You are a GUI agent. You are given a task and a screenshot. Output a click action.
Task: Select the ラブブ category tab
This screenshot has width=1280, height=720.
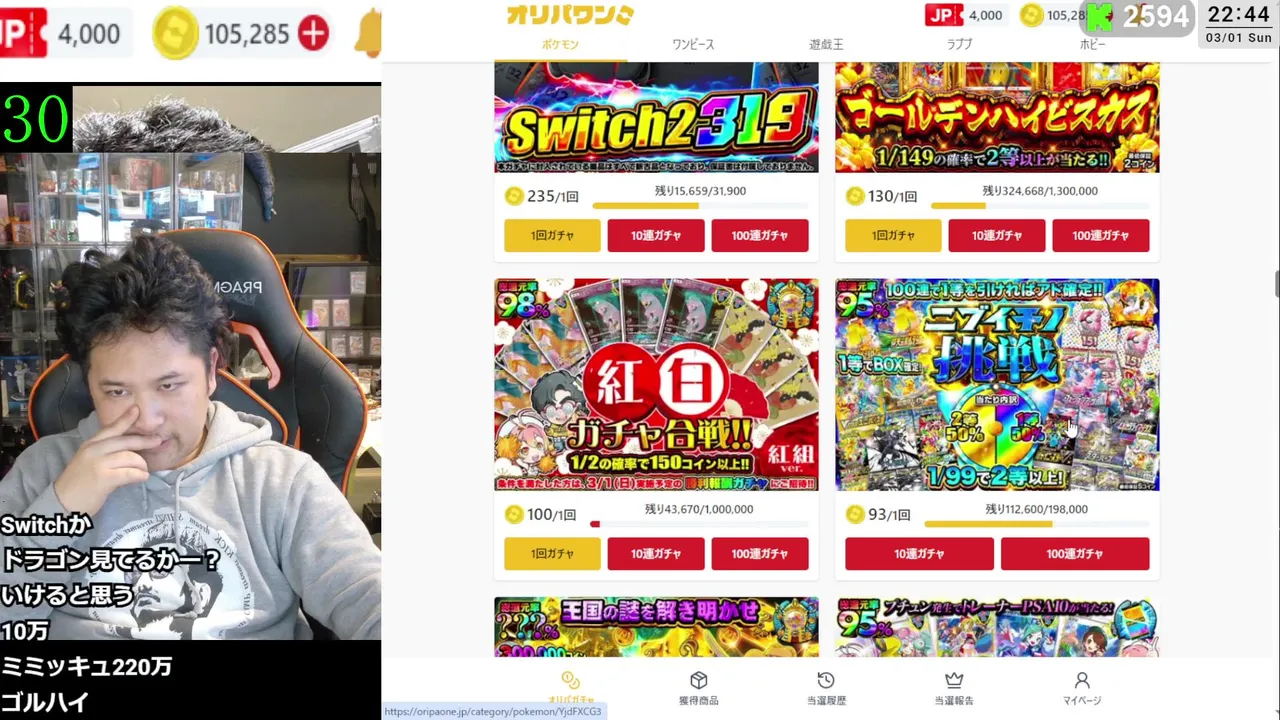tap(959, 44)
